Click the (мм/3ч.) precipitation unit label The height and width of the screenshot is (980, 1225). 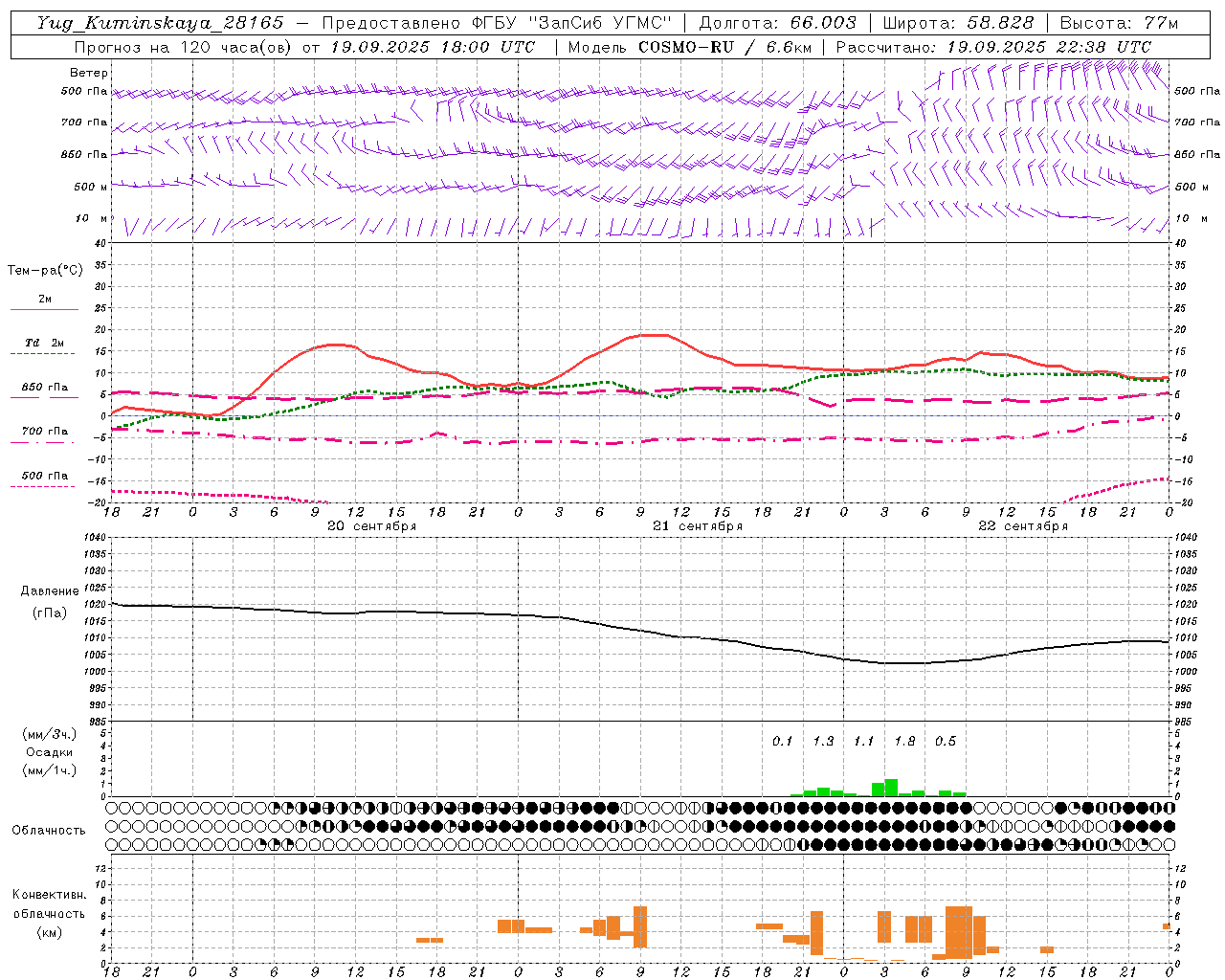coord(50,734)
